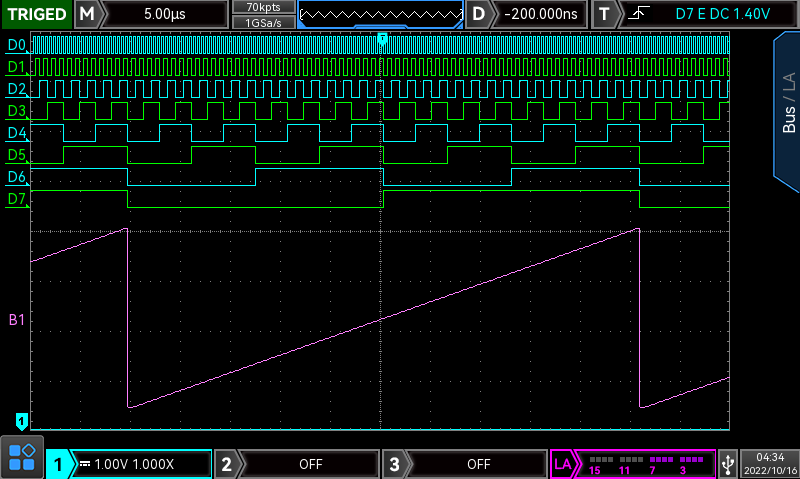Toggle channel 3 from OFF
The width and height of the screenshot is (800, 479).
coord(465,464)
